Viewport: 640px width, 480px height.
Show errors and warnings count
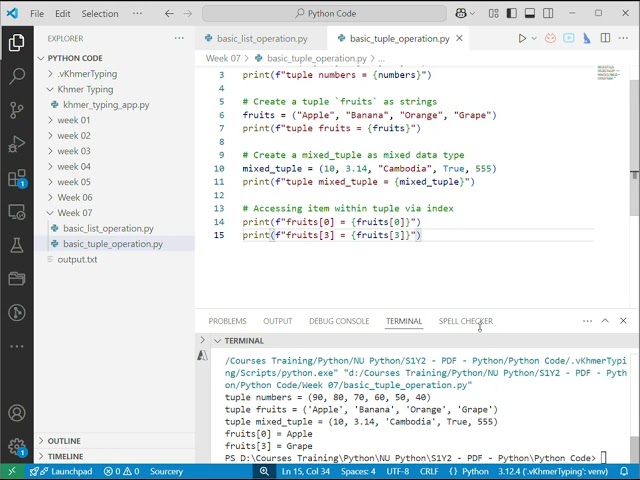tap(122, 471)
